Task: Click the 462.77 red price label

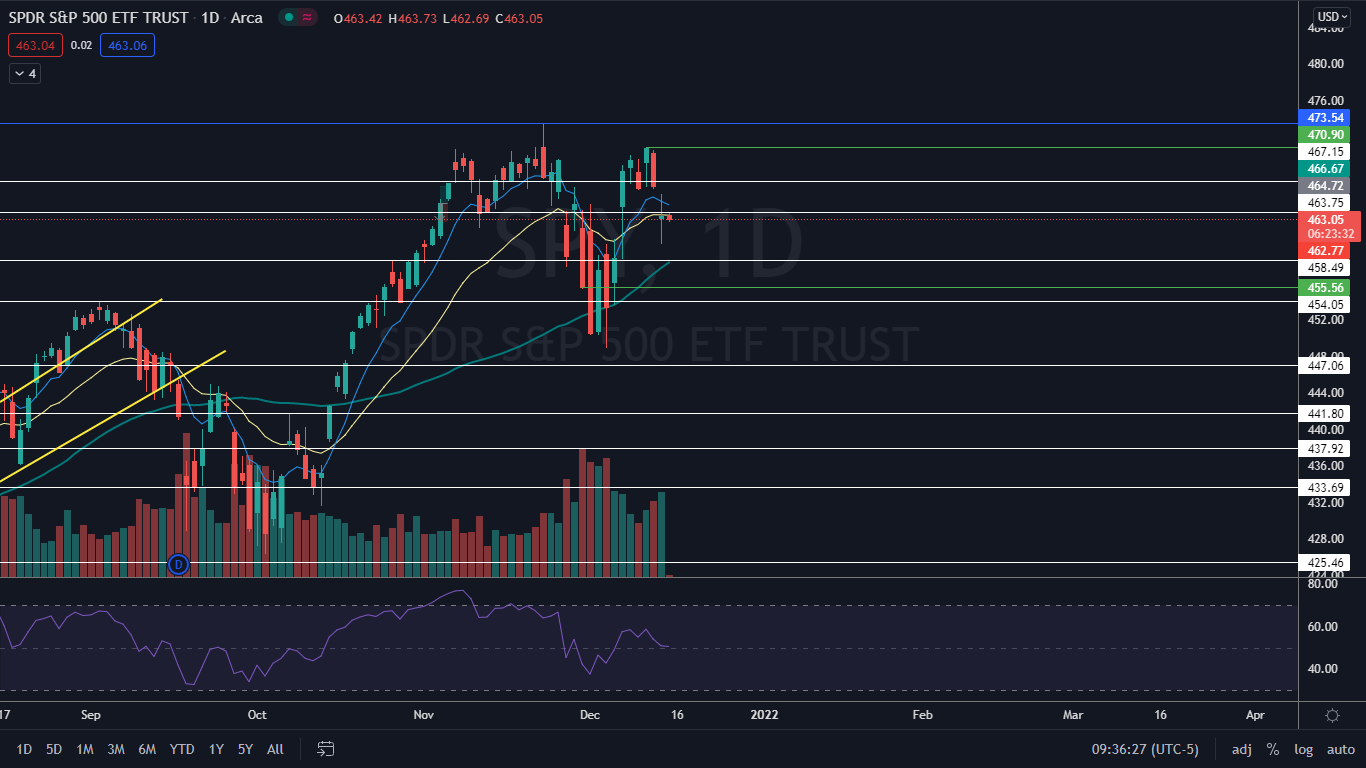Action: click(1325, 250)
